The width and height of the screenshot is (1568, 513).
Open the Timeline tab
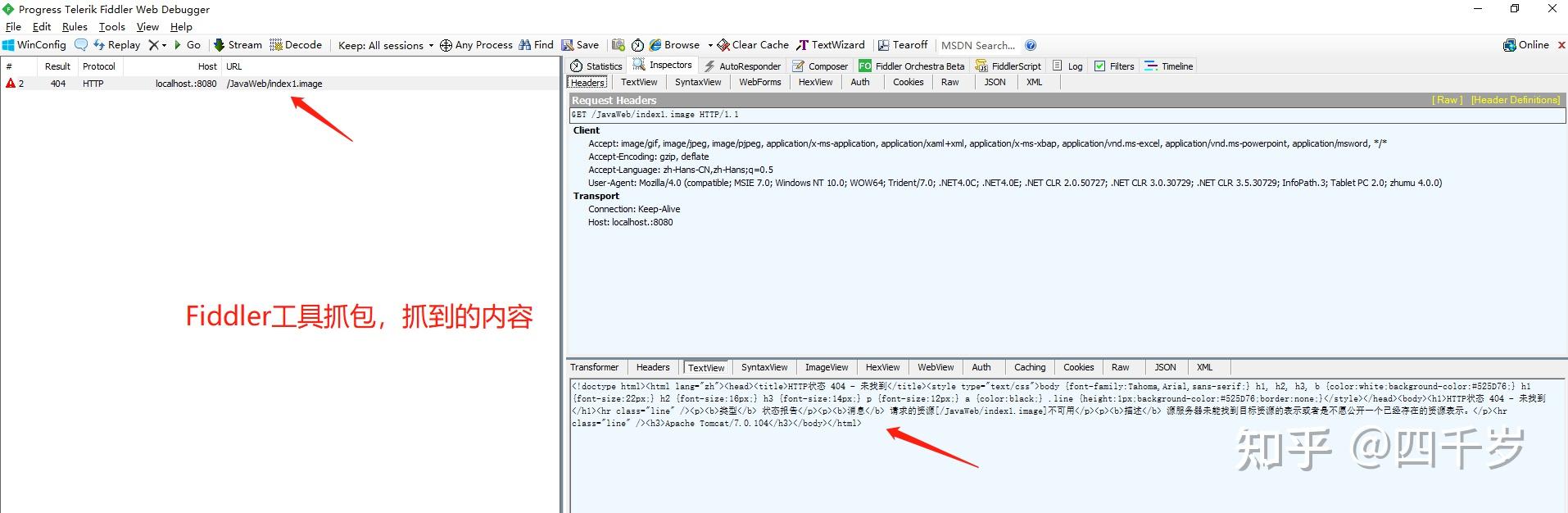tap(1169, 66)
